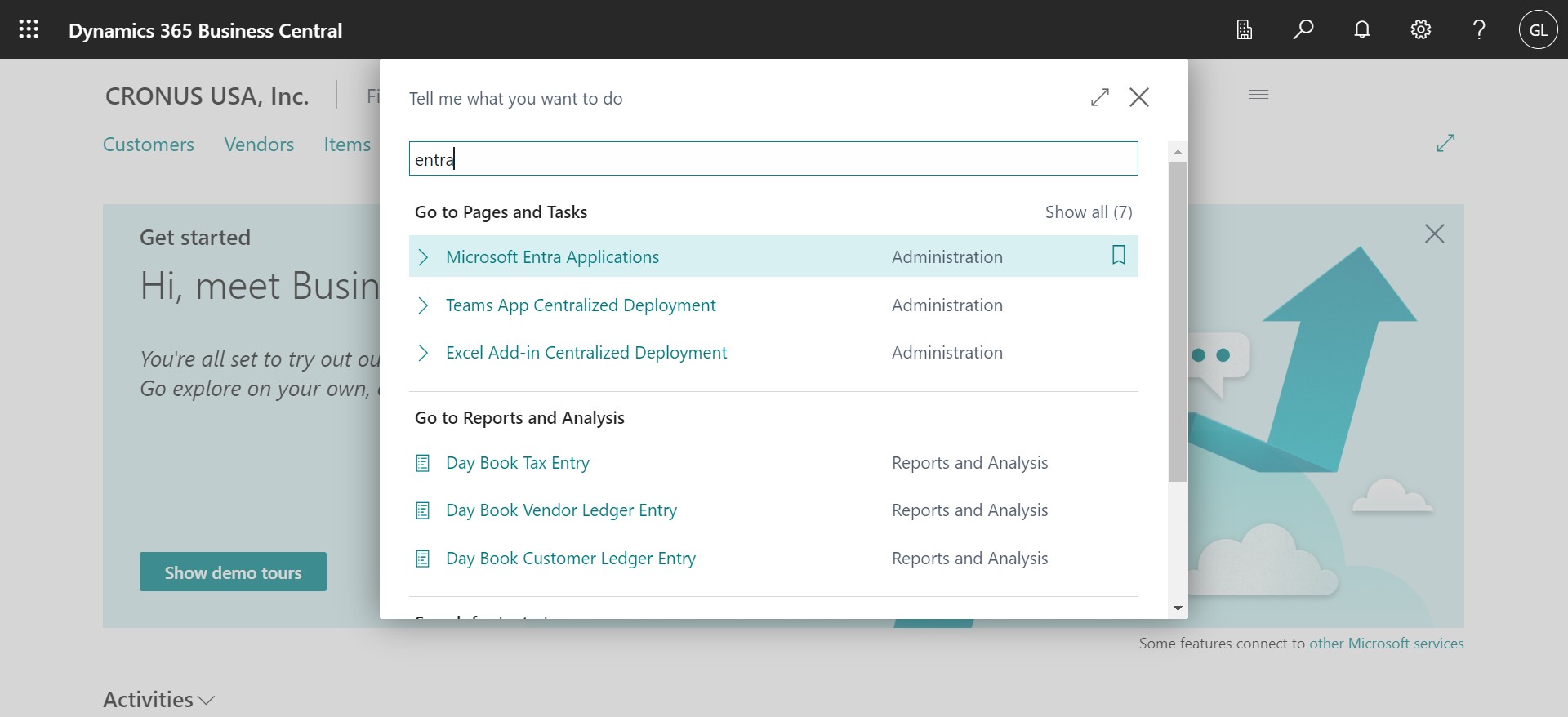Click chevron beside Excel Add-in Centralized Deployment
The width and height of the screenshot is (1568, 717).
[x=423, y=353]
